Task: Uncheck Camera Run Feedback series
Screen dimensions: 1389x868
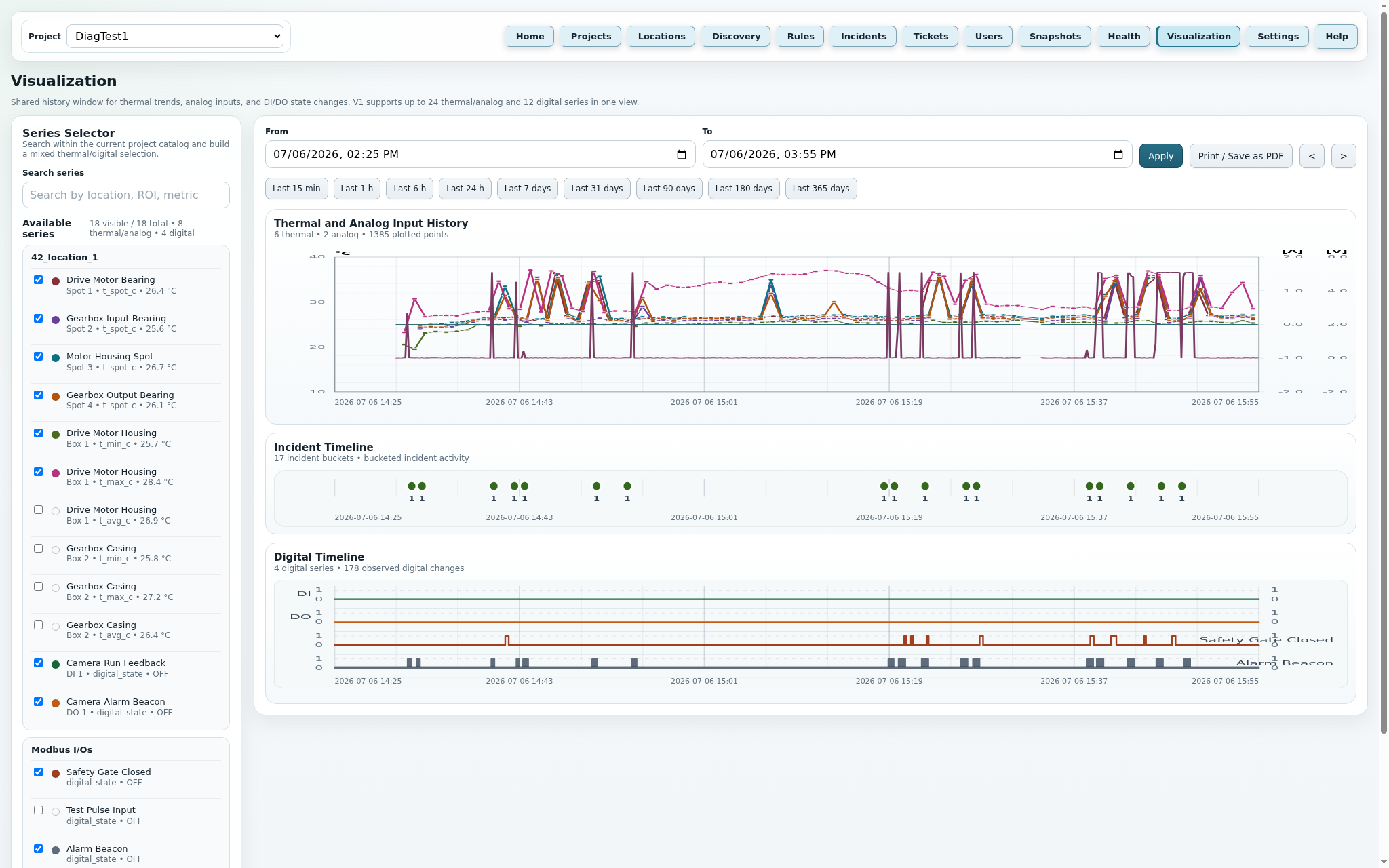Action: (38, 663)
